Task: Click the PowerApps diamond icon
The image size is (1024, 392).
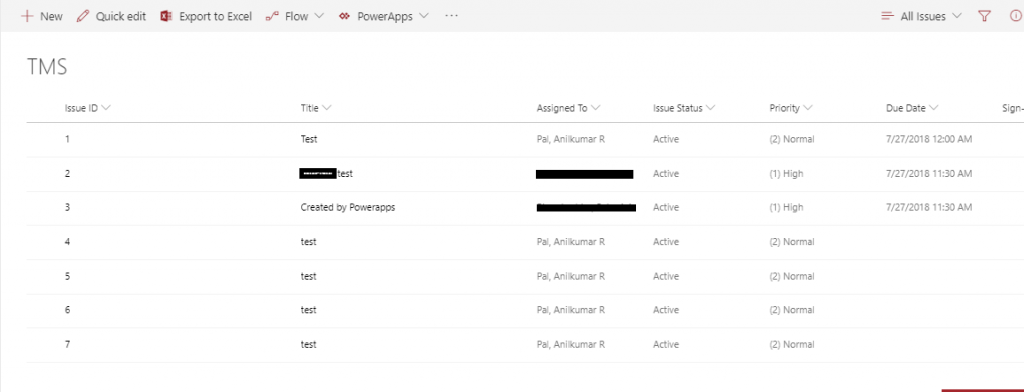Action: click(344, 16)
